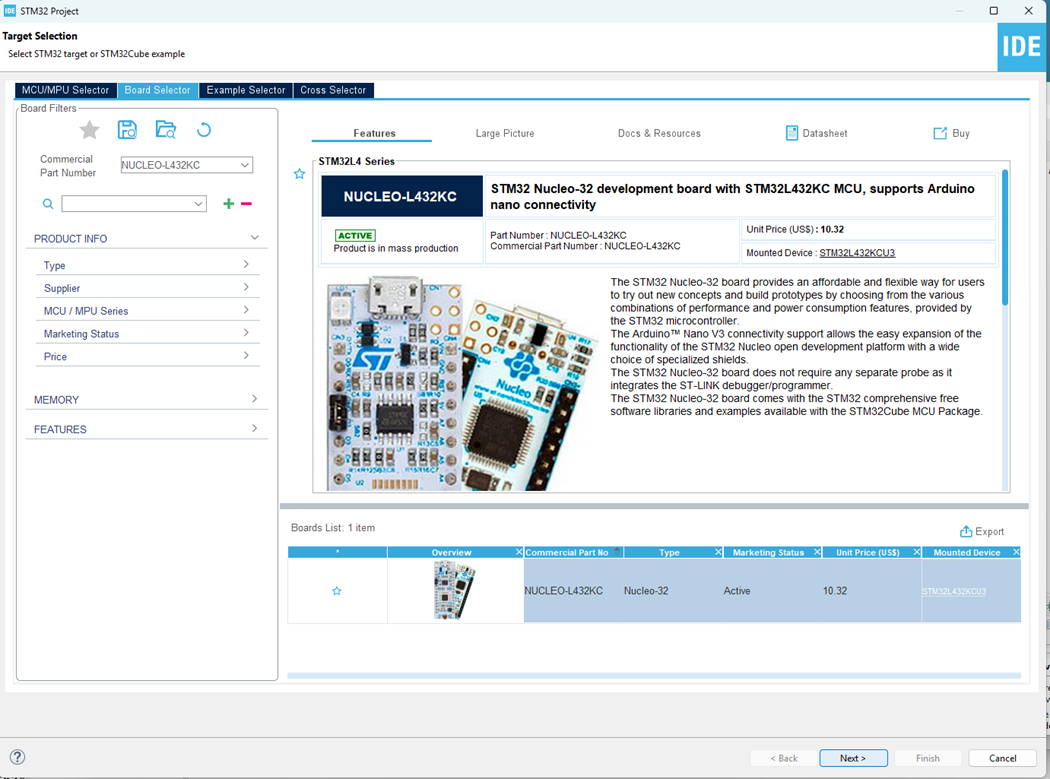Click the load search folder icon
Viewport: 1050px width, 779px height.
[x=165, y=130]
